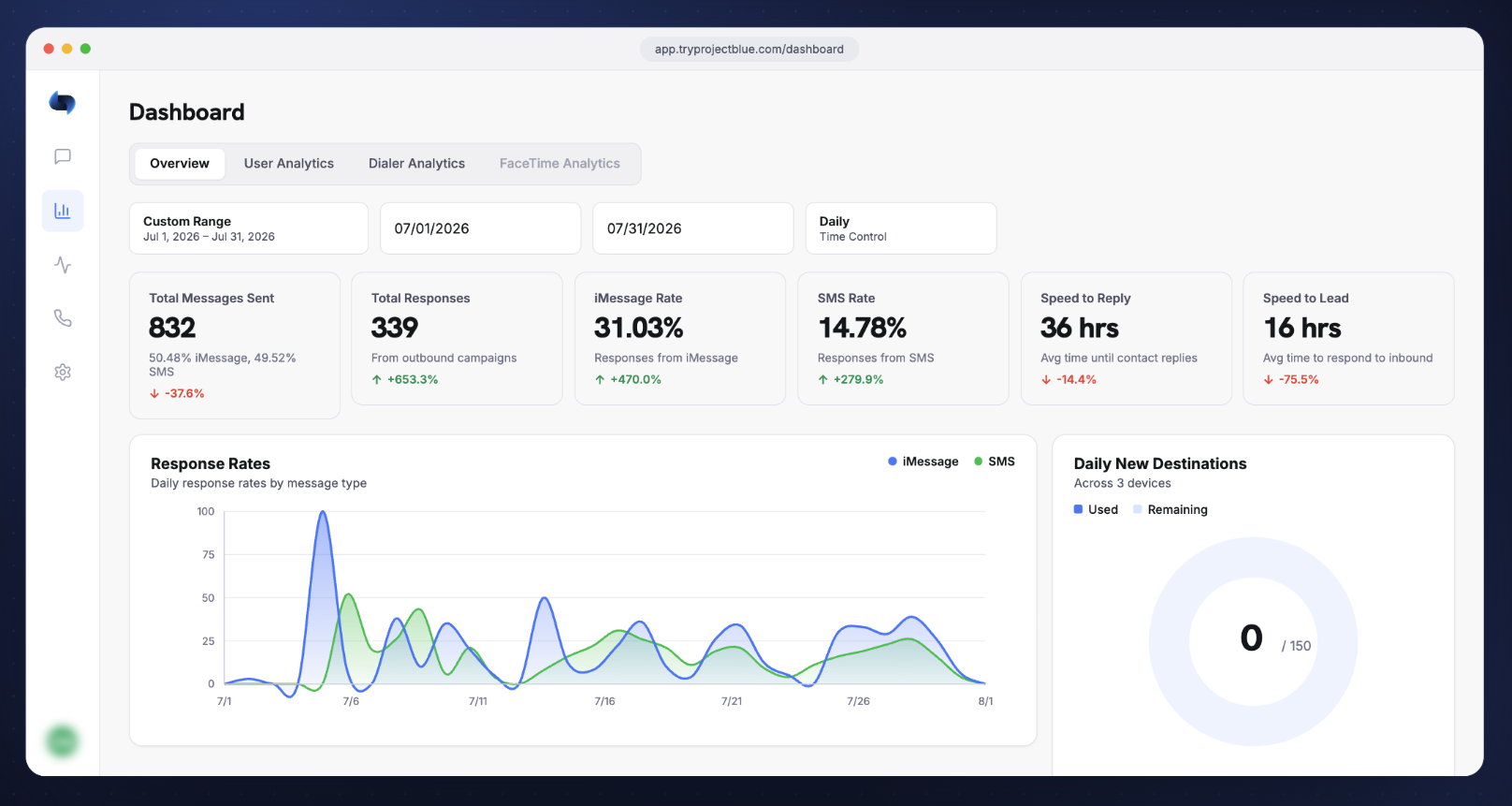Click the Total Responses value 339
This screenshot has height=806, width=1512.
[x=395, y=328]
